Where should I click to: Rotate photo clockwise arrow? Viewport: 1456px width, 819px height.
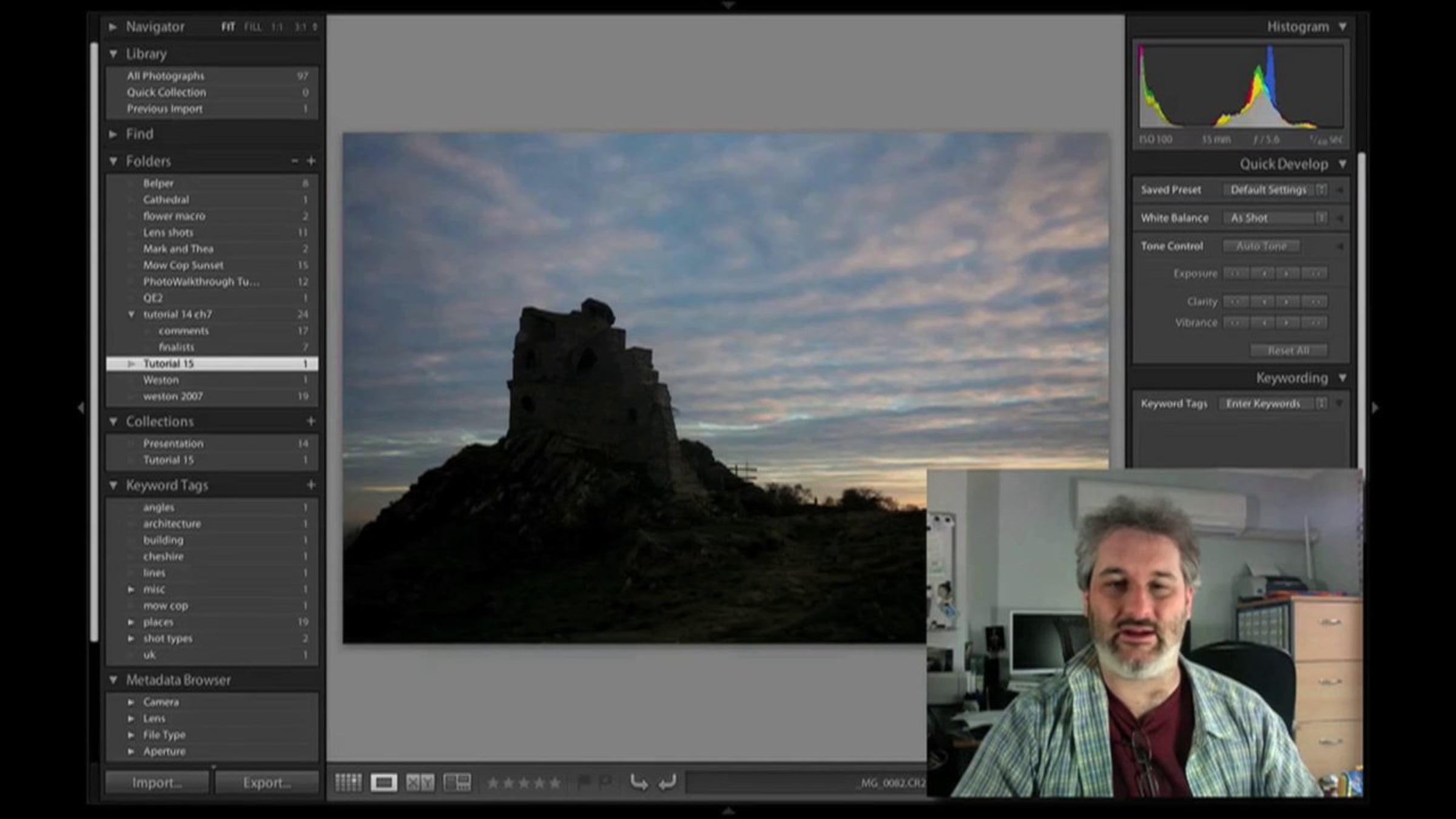(x=667, y=783)
